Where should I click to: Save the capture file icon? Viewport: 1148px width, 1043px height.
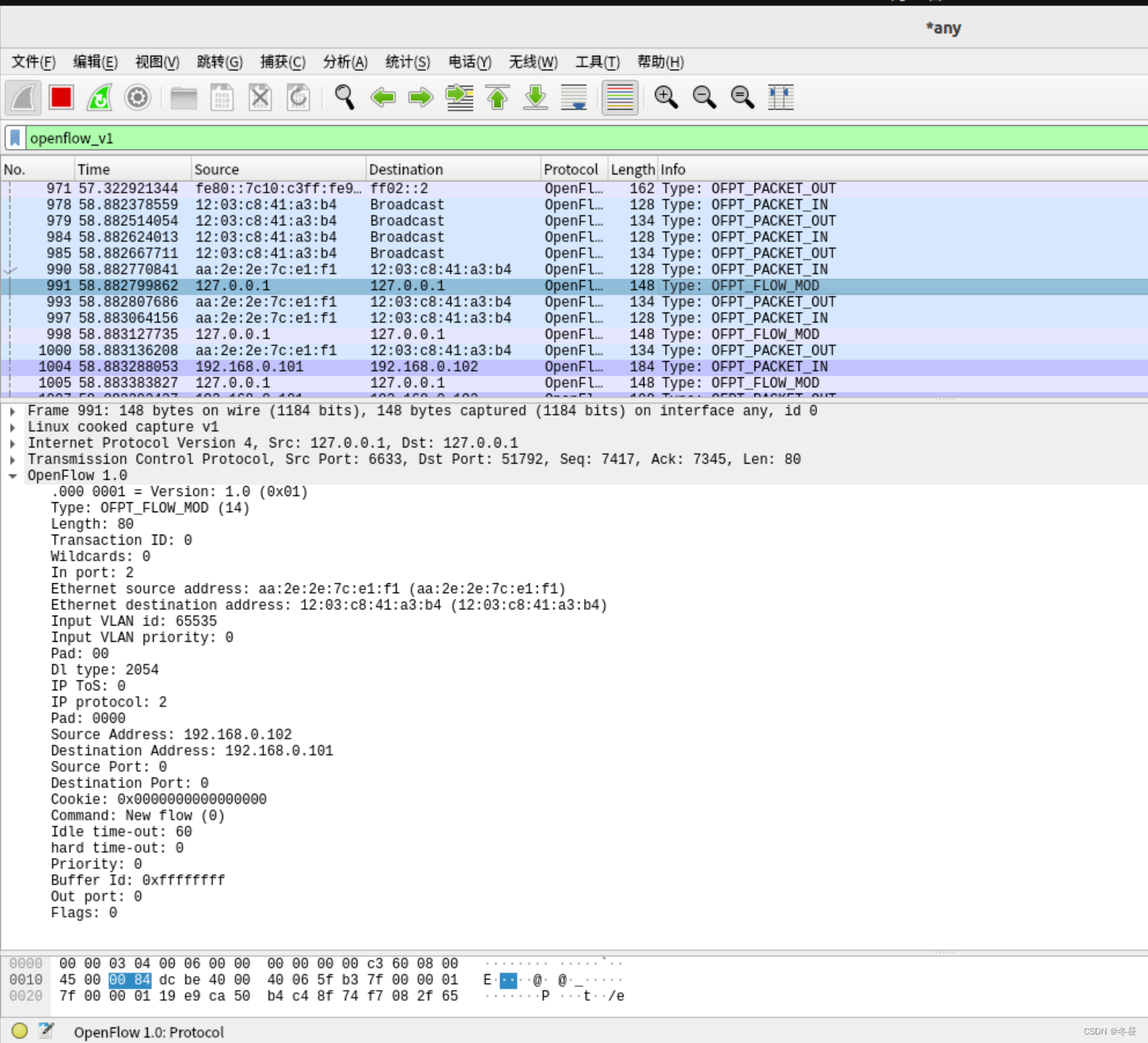coord(222,97)
